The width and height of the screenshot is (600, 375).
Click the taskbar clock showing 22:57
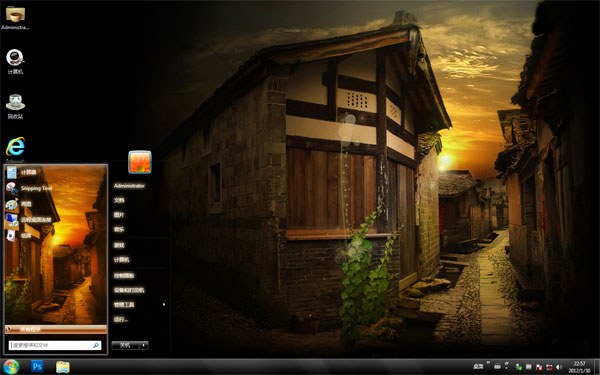click(579, 367)
